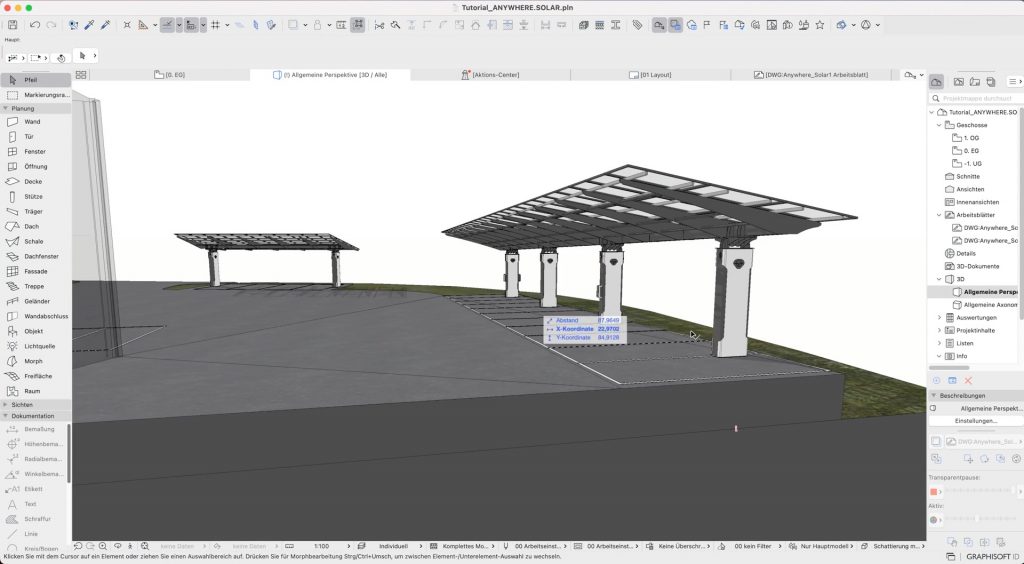Open the 1:100 scale selector
1024x564 pixels.
tap(322, 547)
